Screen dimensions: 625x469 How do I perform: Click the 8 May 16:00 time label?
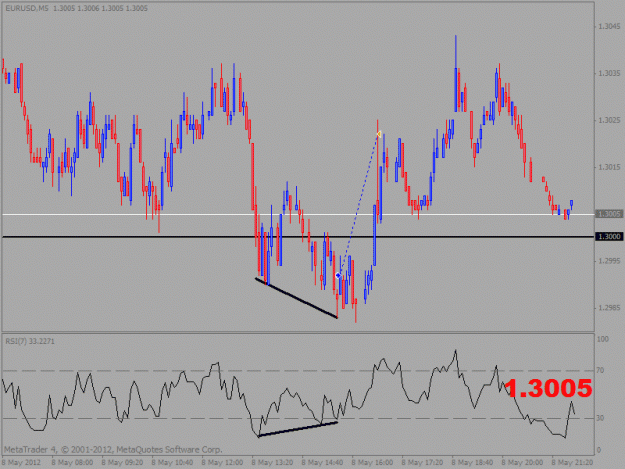[372, 463]
